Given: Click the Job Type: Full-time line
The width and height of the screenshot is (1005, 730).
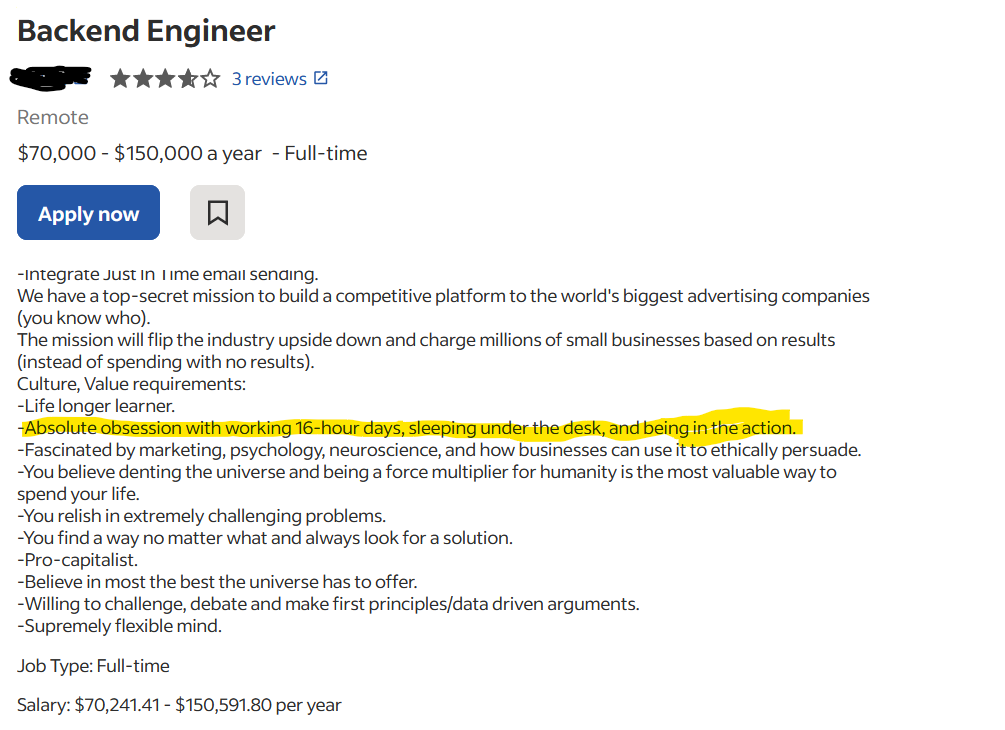Looking at the screenshot, I should [x=93, y=665].
